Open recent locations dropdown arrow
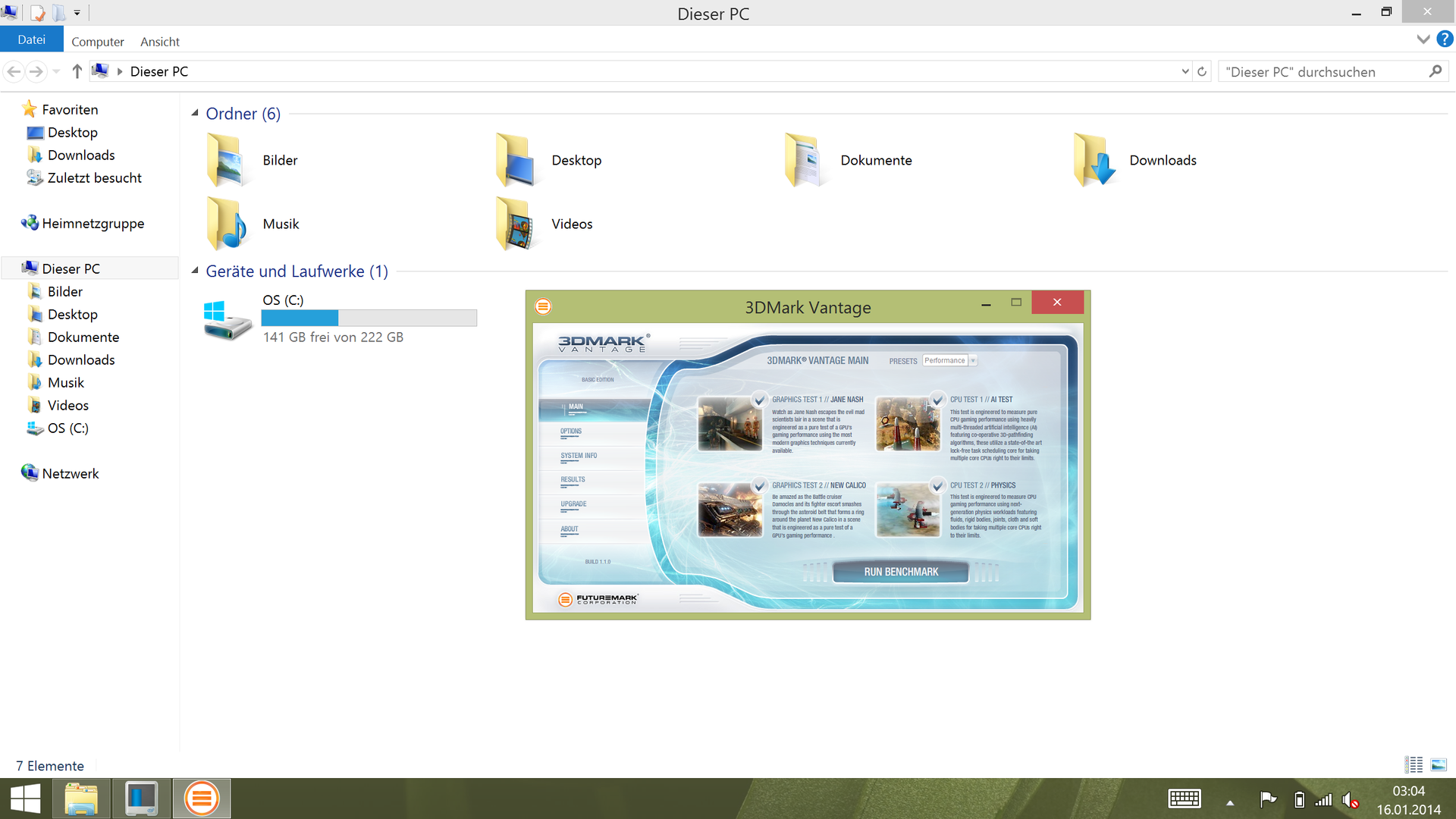1456x819 pixels. (x=56, y=71)
